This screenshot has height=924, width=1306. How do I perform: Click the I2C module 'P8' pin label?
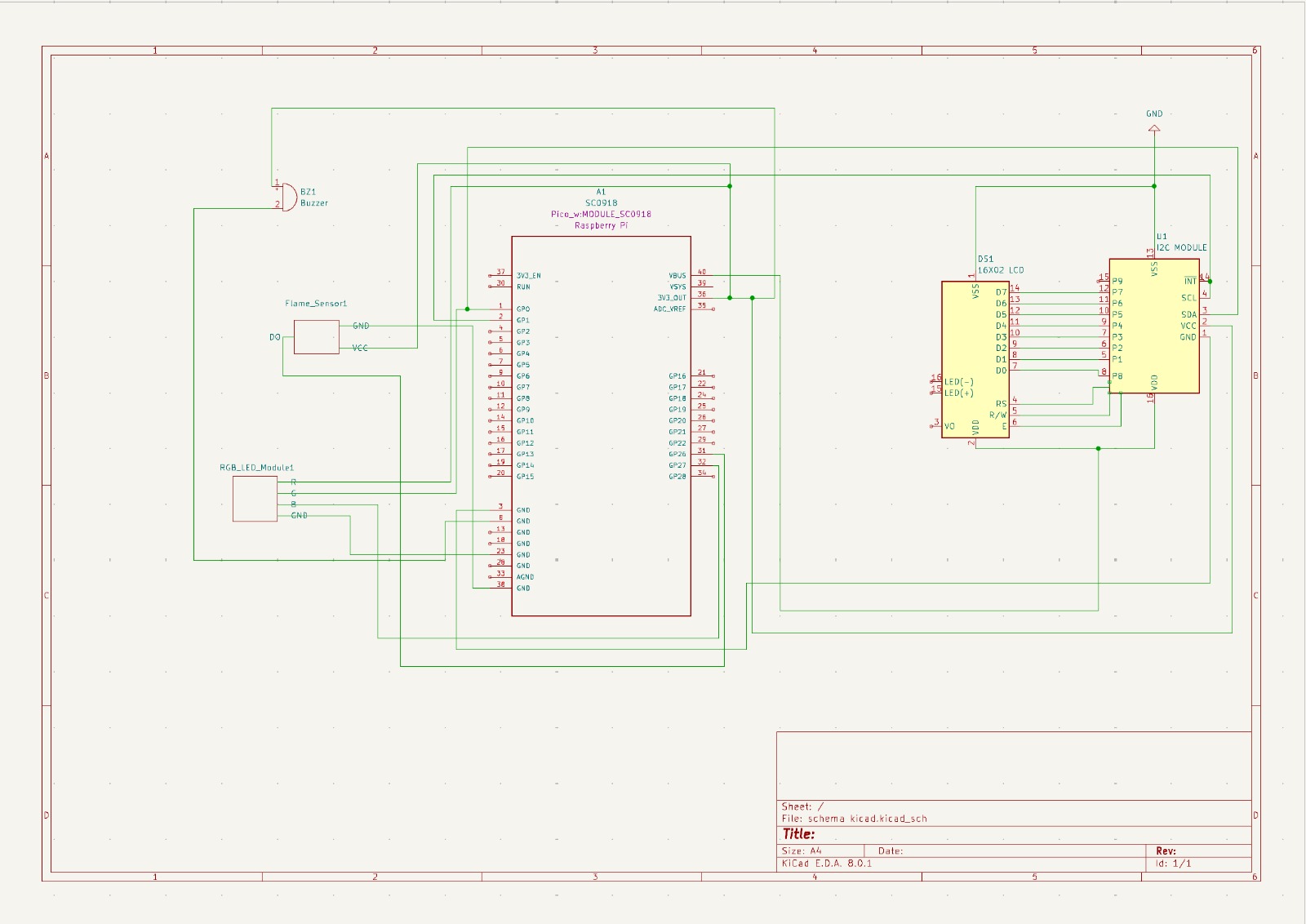pyautogui.click(x=1117, y=376)
